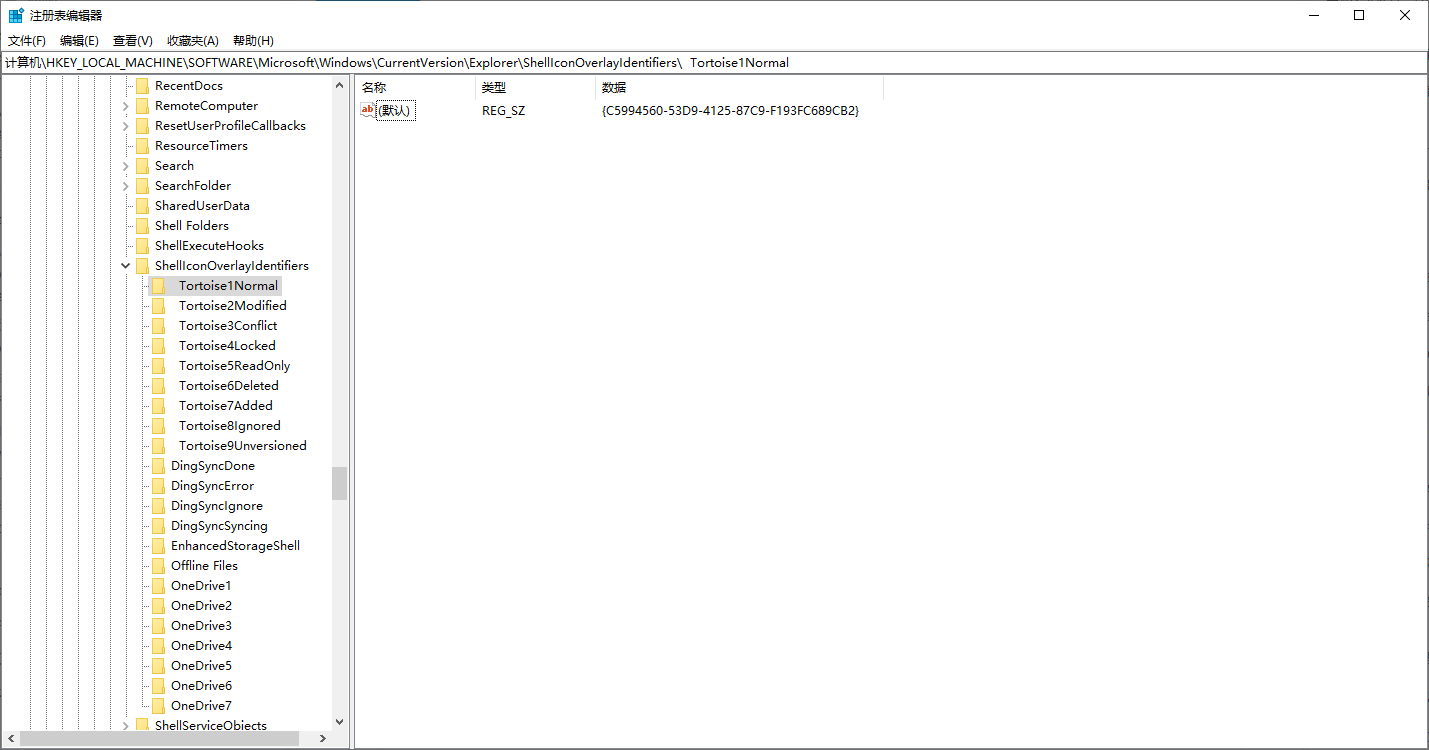Viewport: 1429px width, 750px height.
Task: Select the Tortoise9Unversioned key
Action: coord(243,446)
